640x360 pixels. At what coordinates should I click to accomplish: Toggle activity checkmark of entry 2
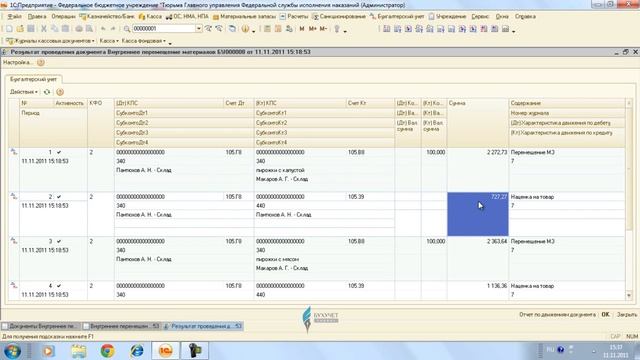(59, 197)
